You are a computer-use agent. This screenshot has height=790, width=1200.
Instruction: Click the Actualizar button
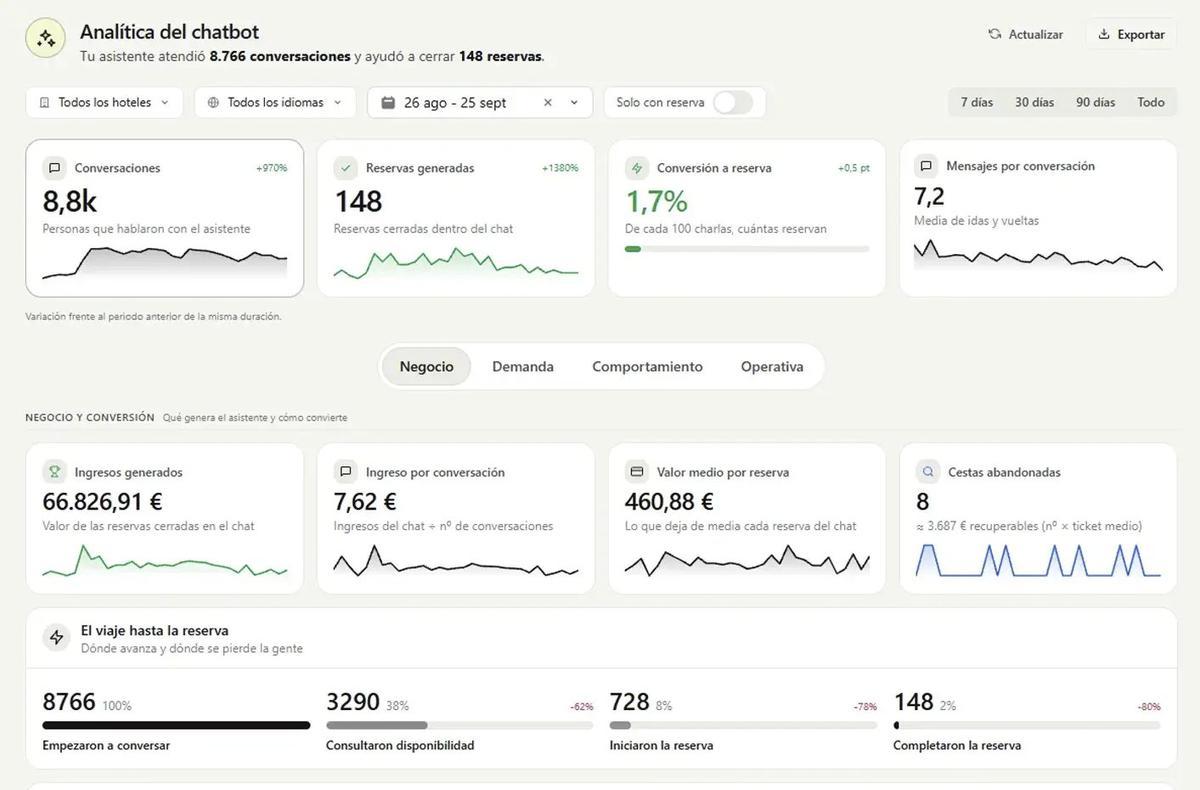1025,34
